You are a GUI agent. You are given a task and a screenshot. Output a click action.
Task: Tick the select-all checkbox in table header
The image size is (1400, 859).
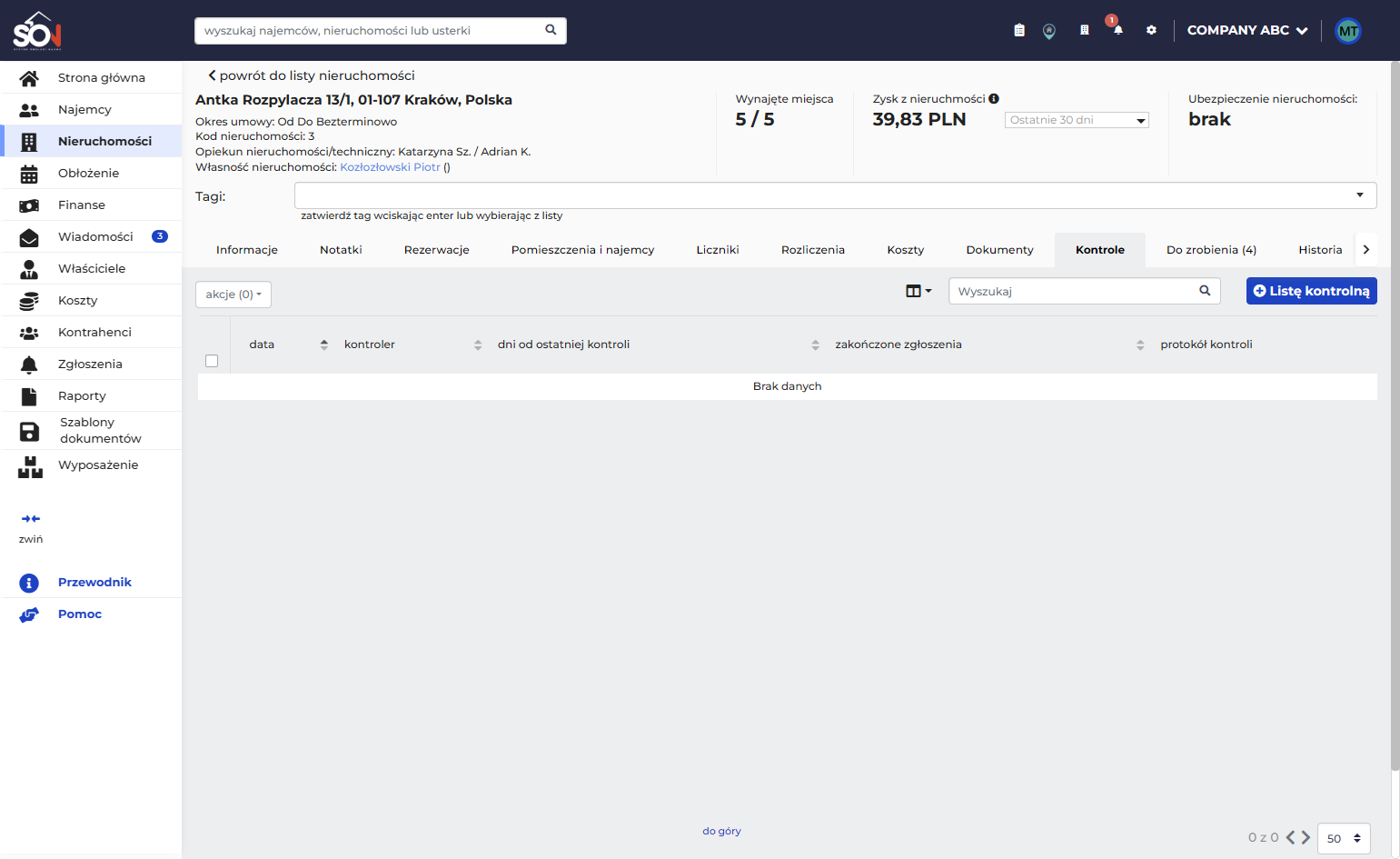pyautogui.click(x=212, y=361)
